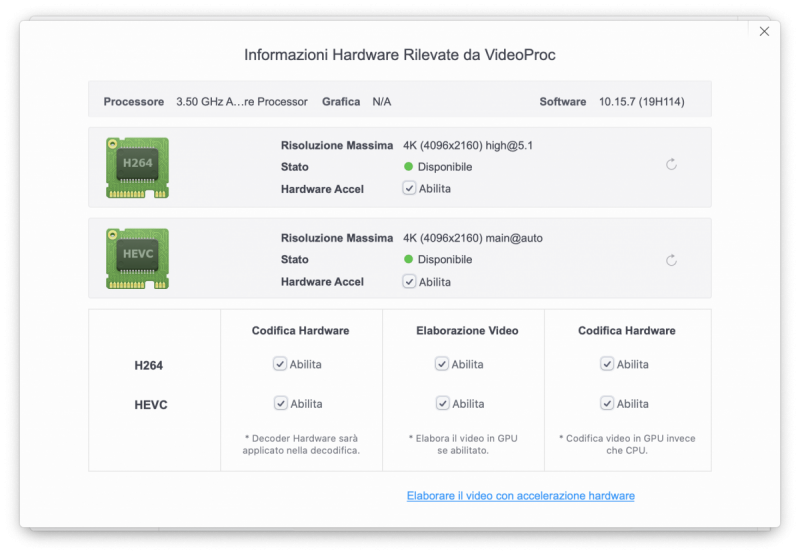Click the note Decoder Hardware sarà applicato nella decodifica

[301, 444]
